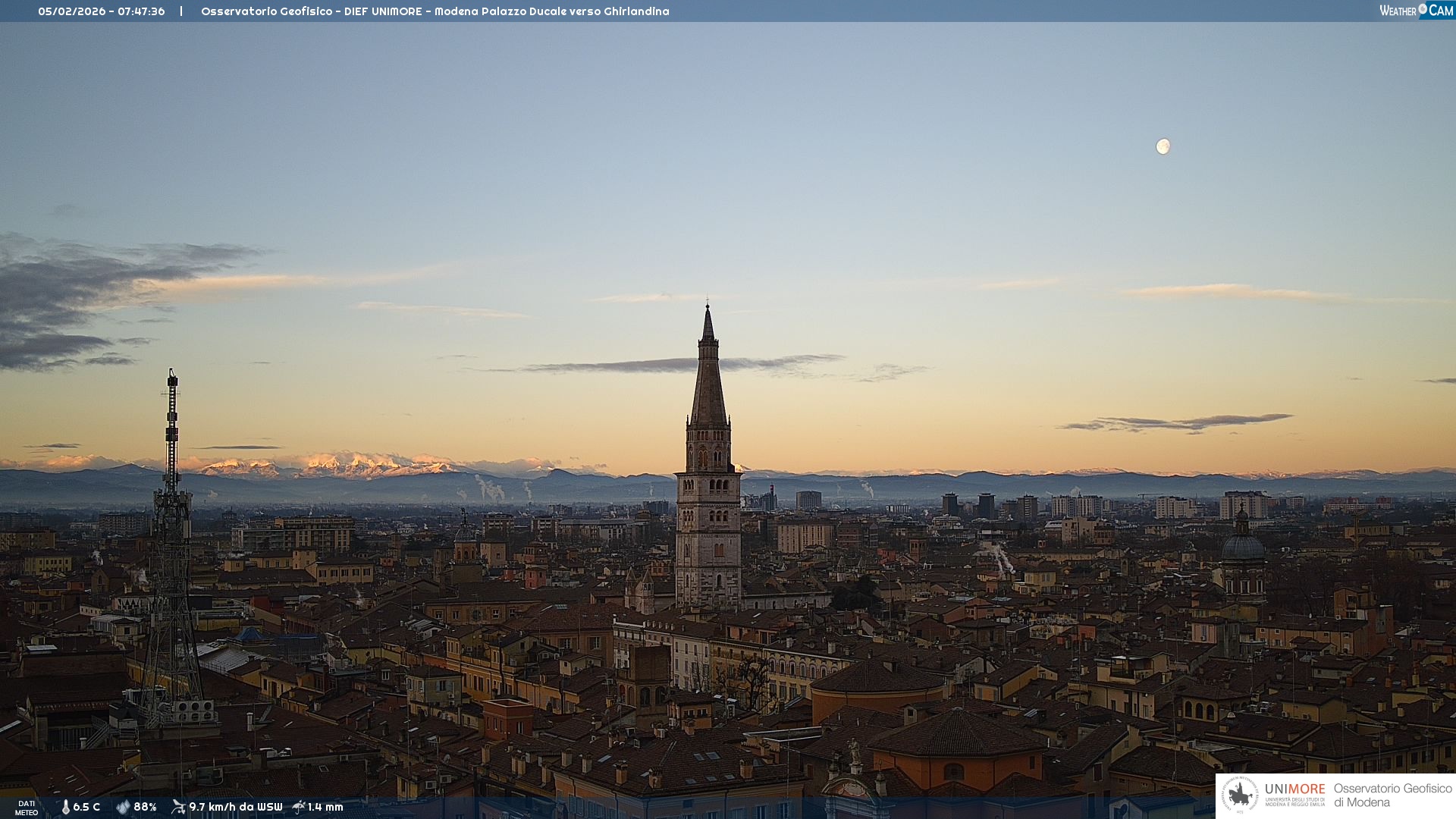Click the UNIMORE university wordmark
The height and width of the screenshot is (819, 1456).
1294,789
